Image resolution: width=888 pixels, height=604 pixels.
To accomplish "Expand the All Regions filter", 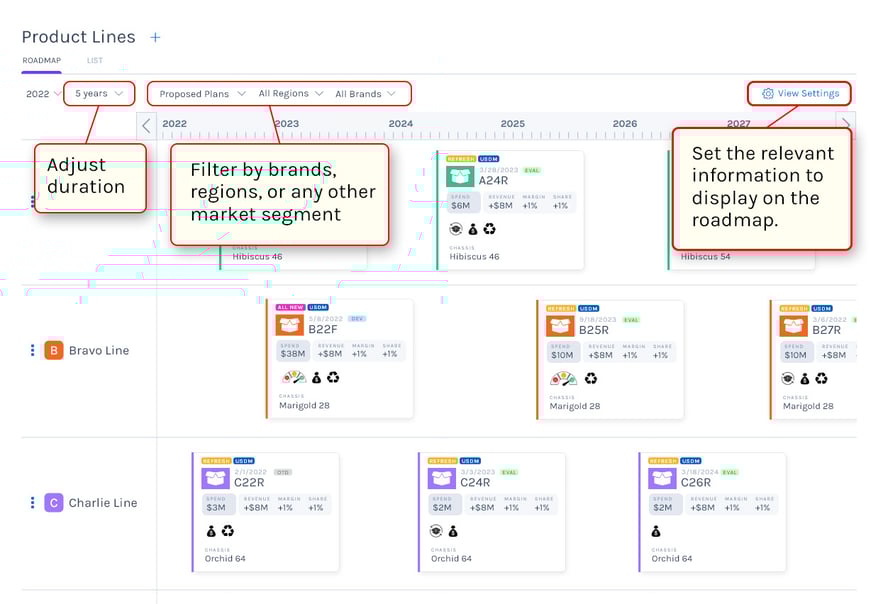I will 291,93.
